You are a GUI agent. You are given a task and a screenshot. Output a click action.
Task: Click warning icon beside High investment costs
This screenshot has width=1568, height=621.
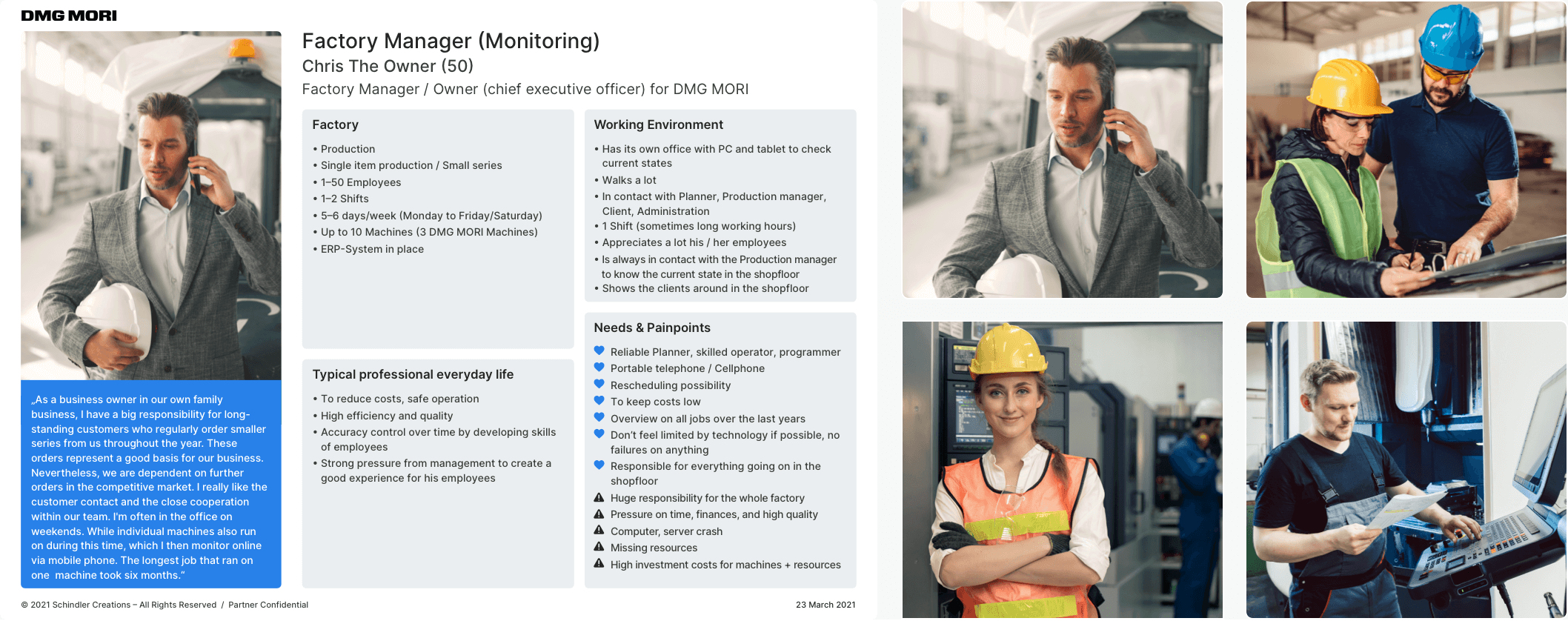click(599, 563)
